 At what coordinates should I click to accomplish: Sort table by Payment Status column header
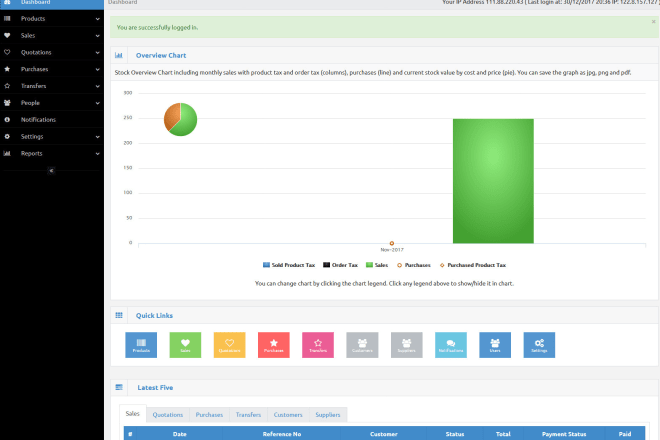tap(564, 434)
